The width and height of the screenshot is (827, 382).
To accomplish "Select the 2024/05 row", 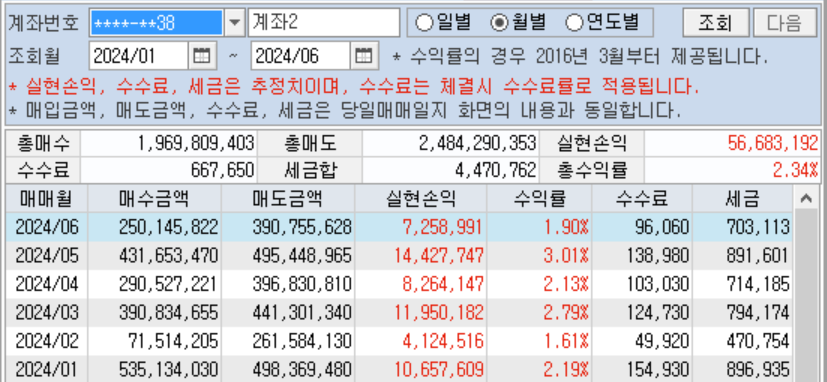I will 399,255.
